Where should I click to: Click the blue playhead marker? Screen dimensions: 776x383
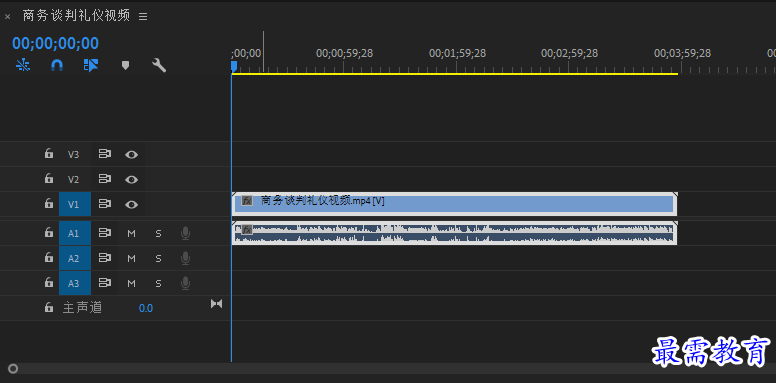234,66
